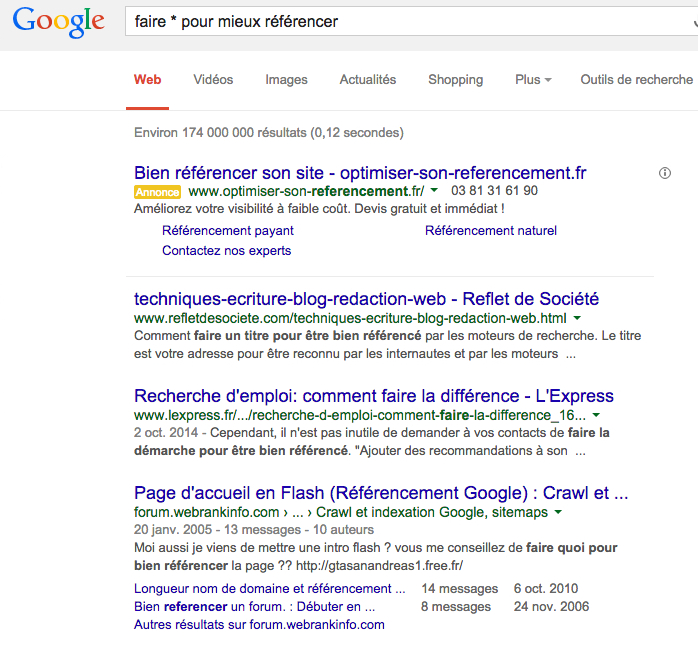698x652 pixels.
Task: Open techniques-ecriture-blog-redaction-web result title
Action: click(x=366, y=299)
